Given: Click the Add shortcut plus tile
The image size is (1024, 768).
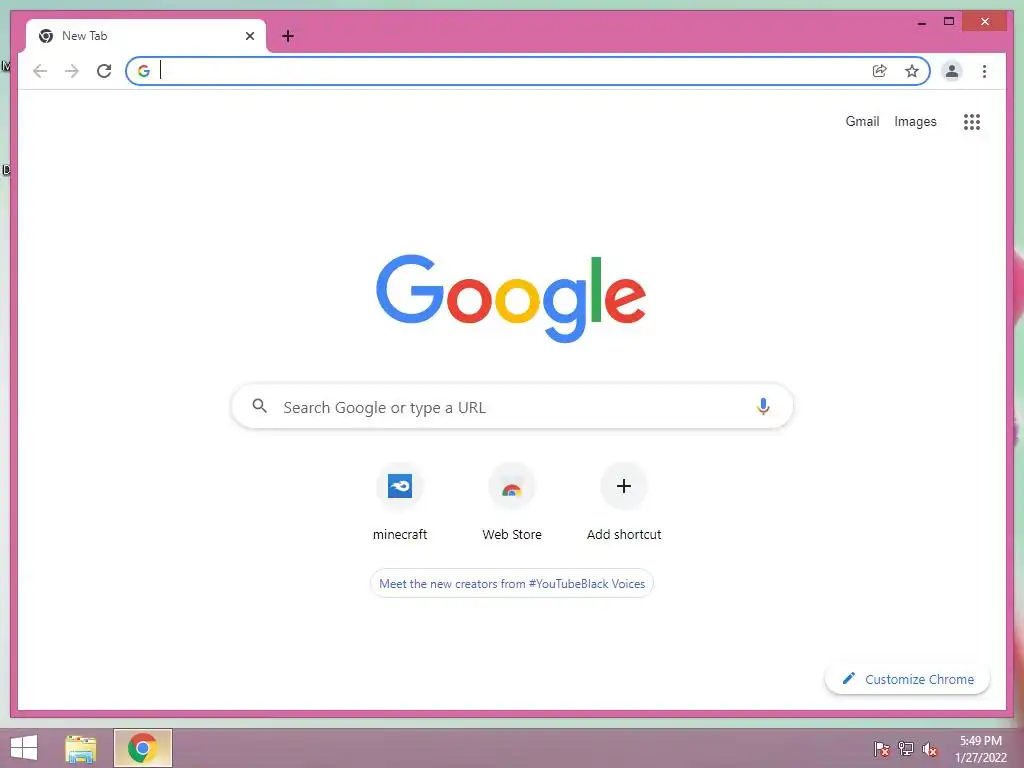Looking at the screenshot, I should pos(624,502).
